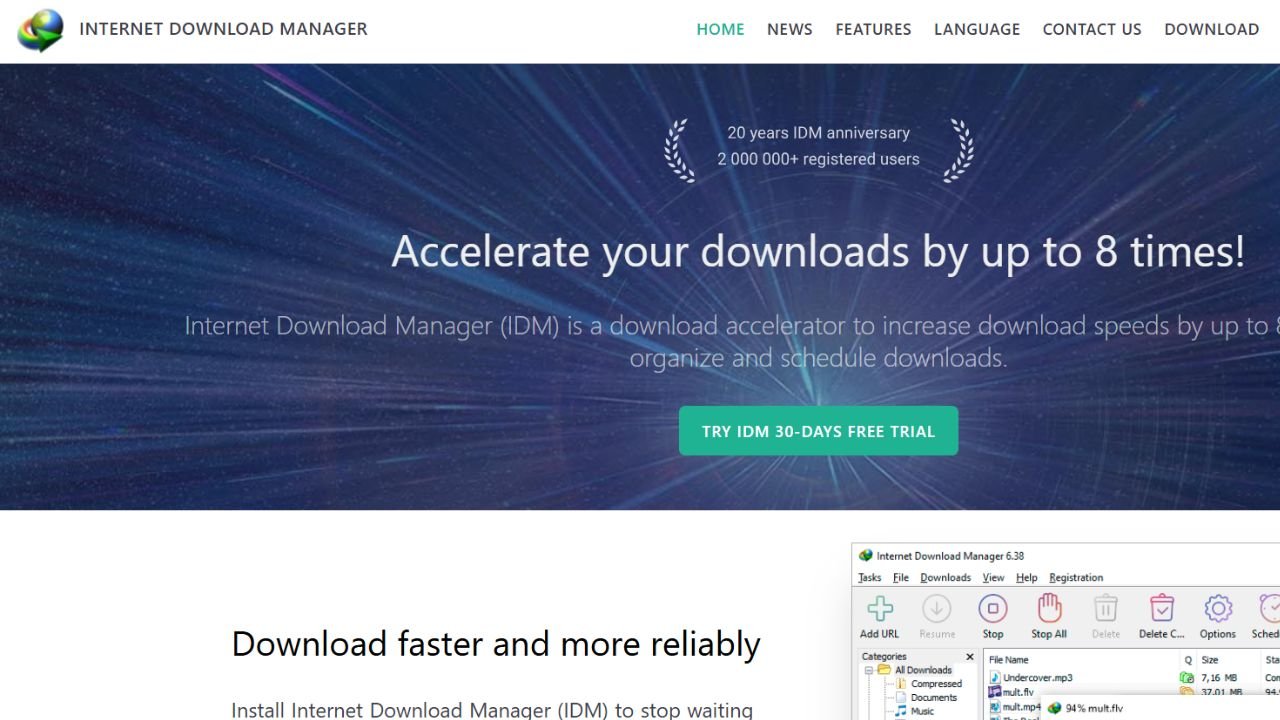1280x720 pixels.
Task: Click the Download faster and more reliably heading
Action: coord(496,644)
